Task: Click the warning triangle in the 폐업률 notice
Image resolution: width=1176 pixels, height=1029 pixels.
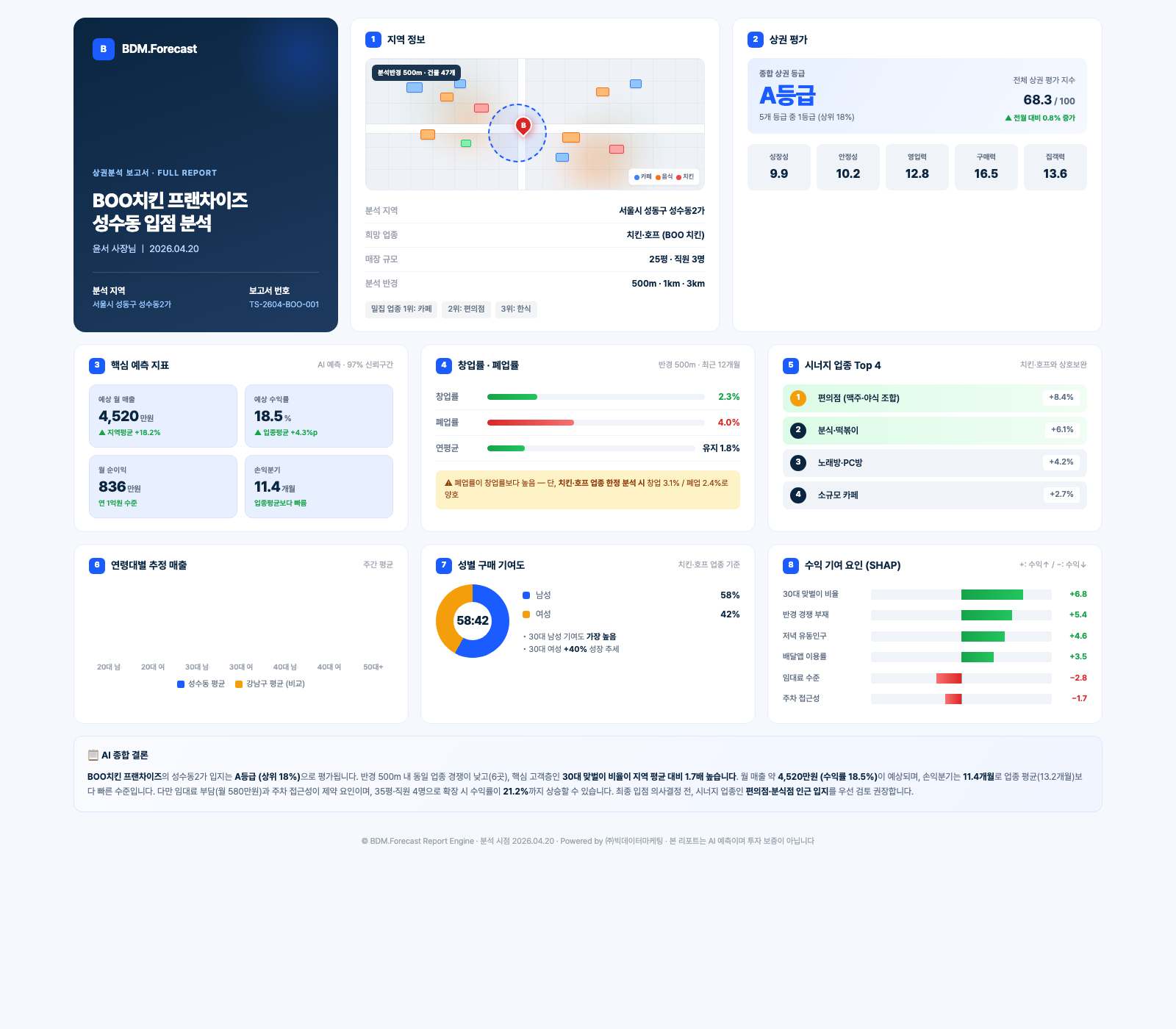Action: pos(448,483)
